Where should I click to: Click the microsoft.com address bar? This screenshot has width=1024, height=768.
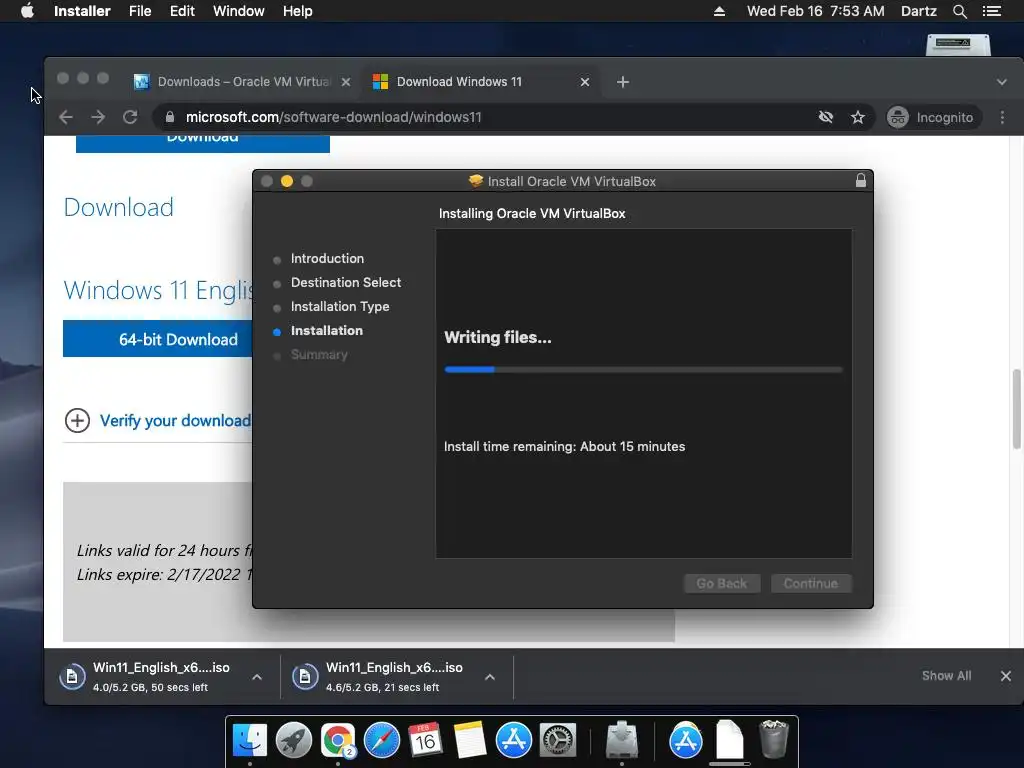[483, 118]
